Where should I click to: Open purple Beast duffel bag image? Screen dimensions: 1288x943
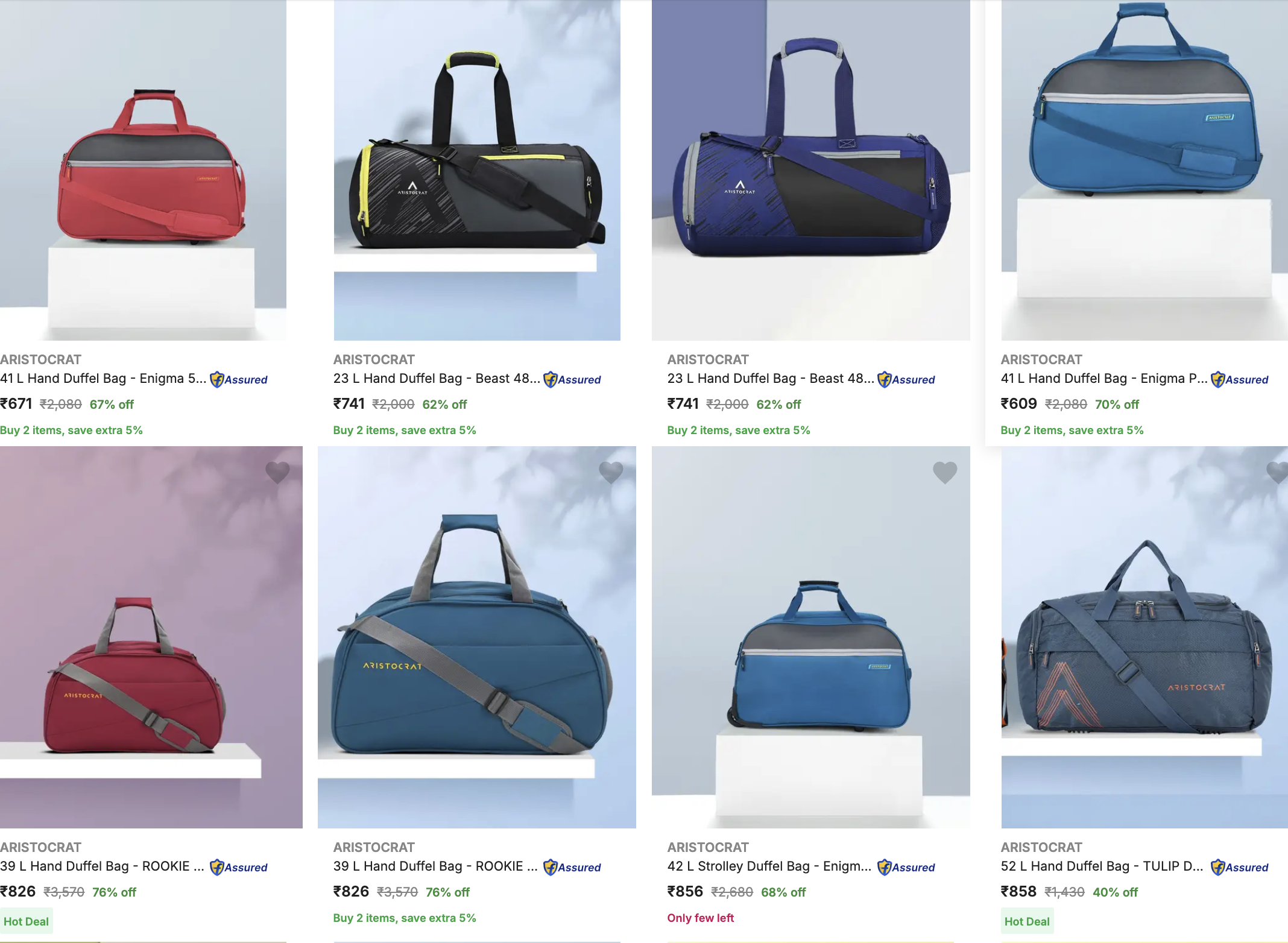click(811, 170)
